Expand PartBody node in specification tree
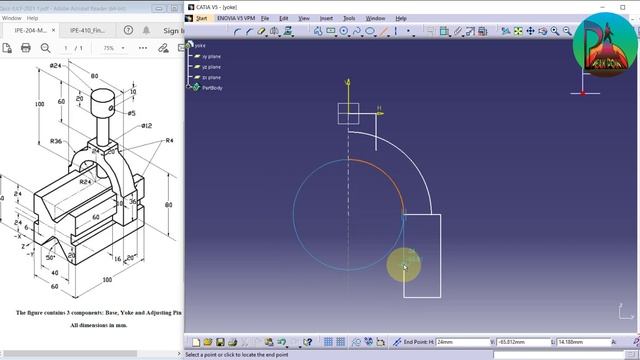Viewport: 640px width, 360px height. point(189,86)
